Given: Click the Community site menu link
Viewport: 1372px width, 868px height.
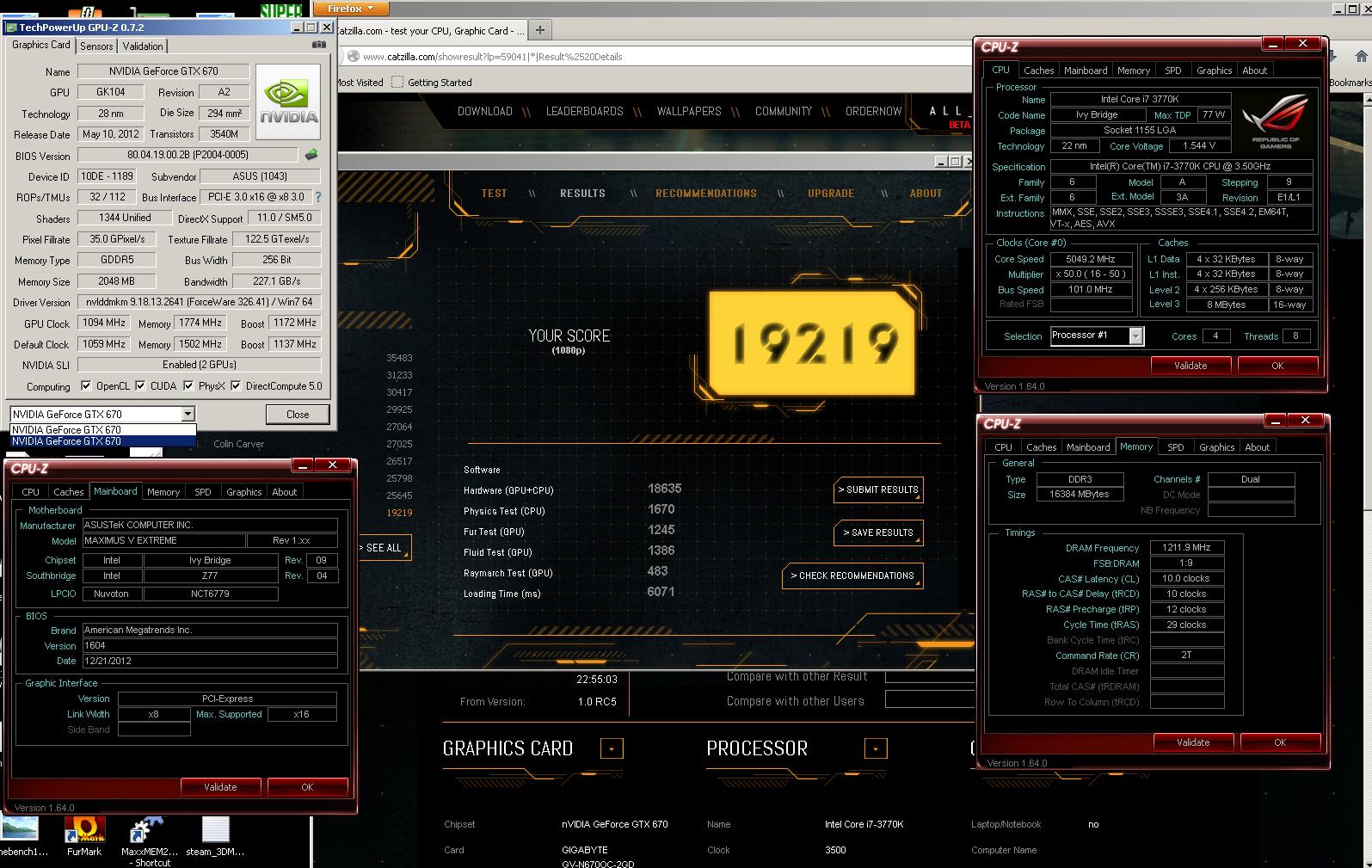Looking at the screenshot, I should click(x=784, y=111).
